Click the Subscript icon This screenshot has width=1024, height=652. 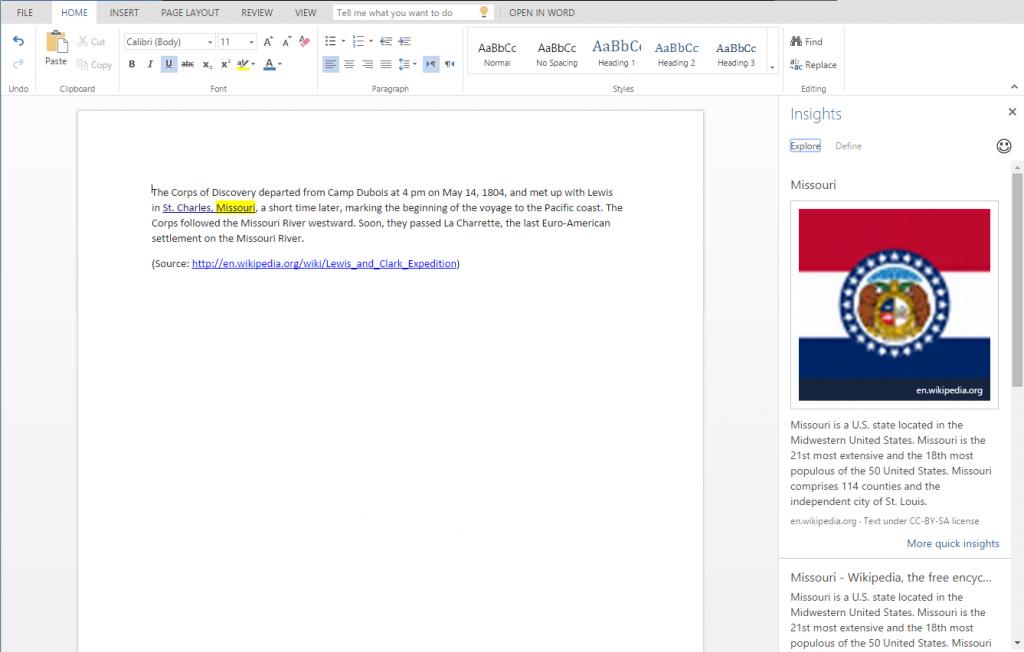(207, 64)
